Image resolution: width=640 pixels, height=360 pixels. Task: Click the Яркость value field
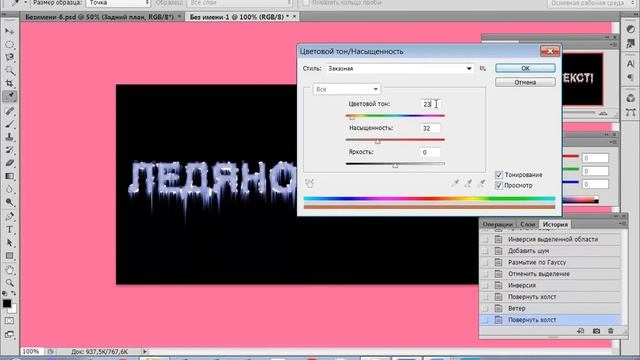point(430,152)
